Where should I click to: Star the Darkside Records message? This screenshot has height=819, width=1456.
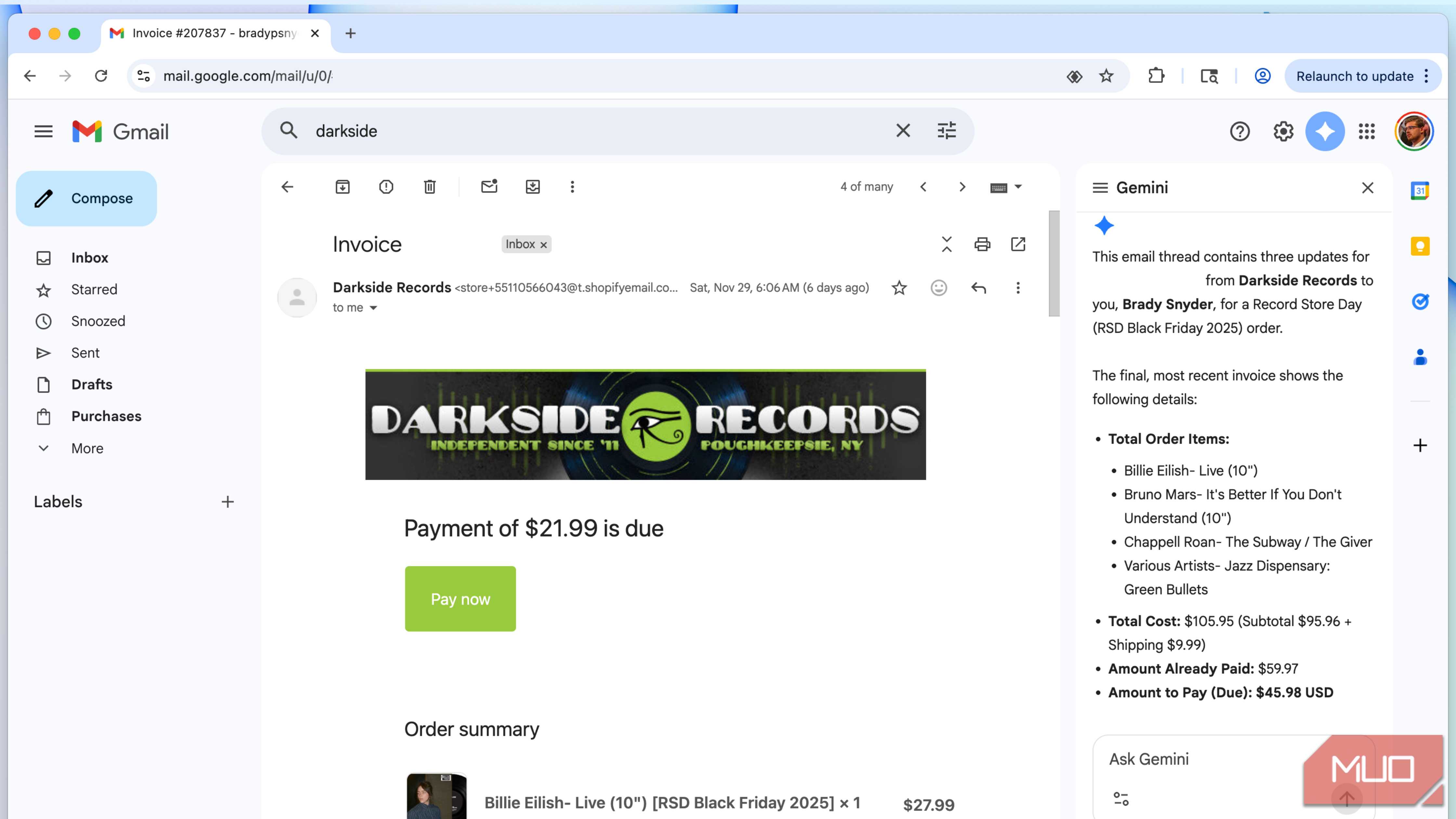click(x=899, y=288)
